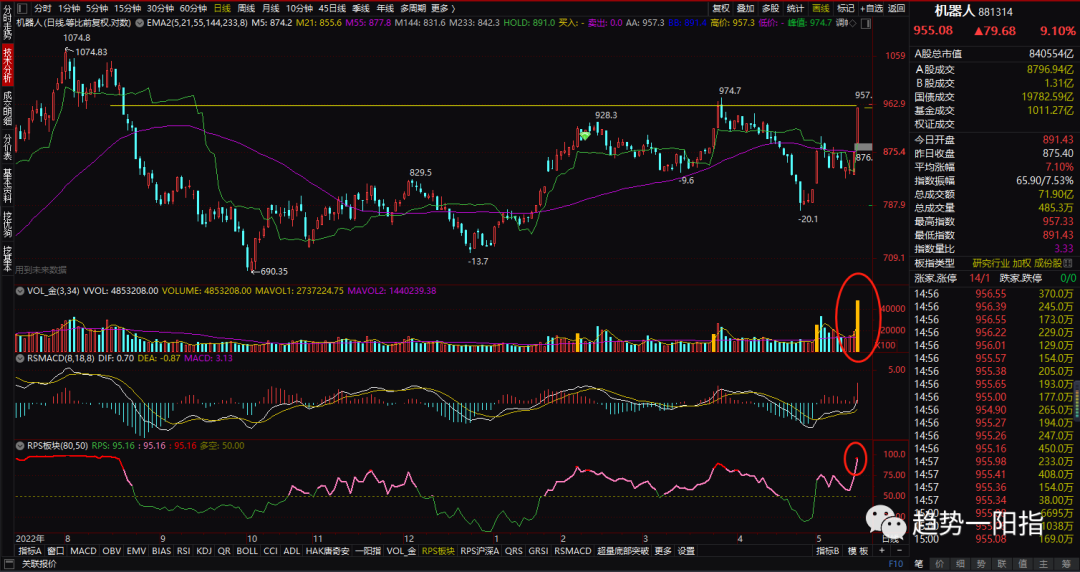
Task: Select the BIAS indicator tab
Action: click(161, 551)
